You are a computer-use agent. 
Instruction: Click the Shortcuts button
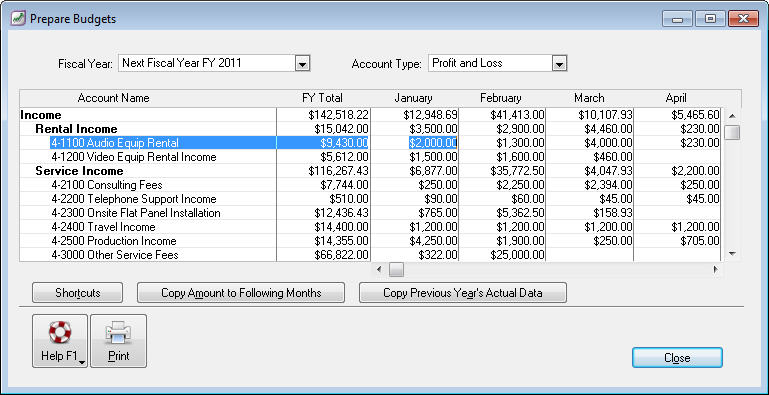pos(77,293)
